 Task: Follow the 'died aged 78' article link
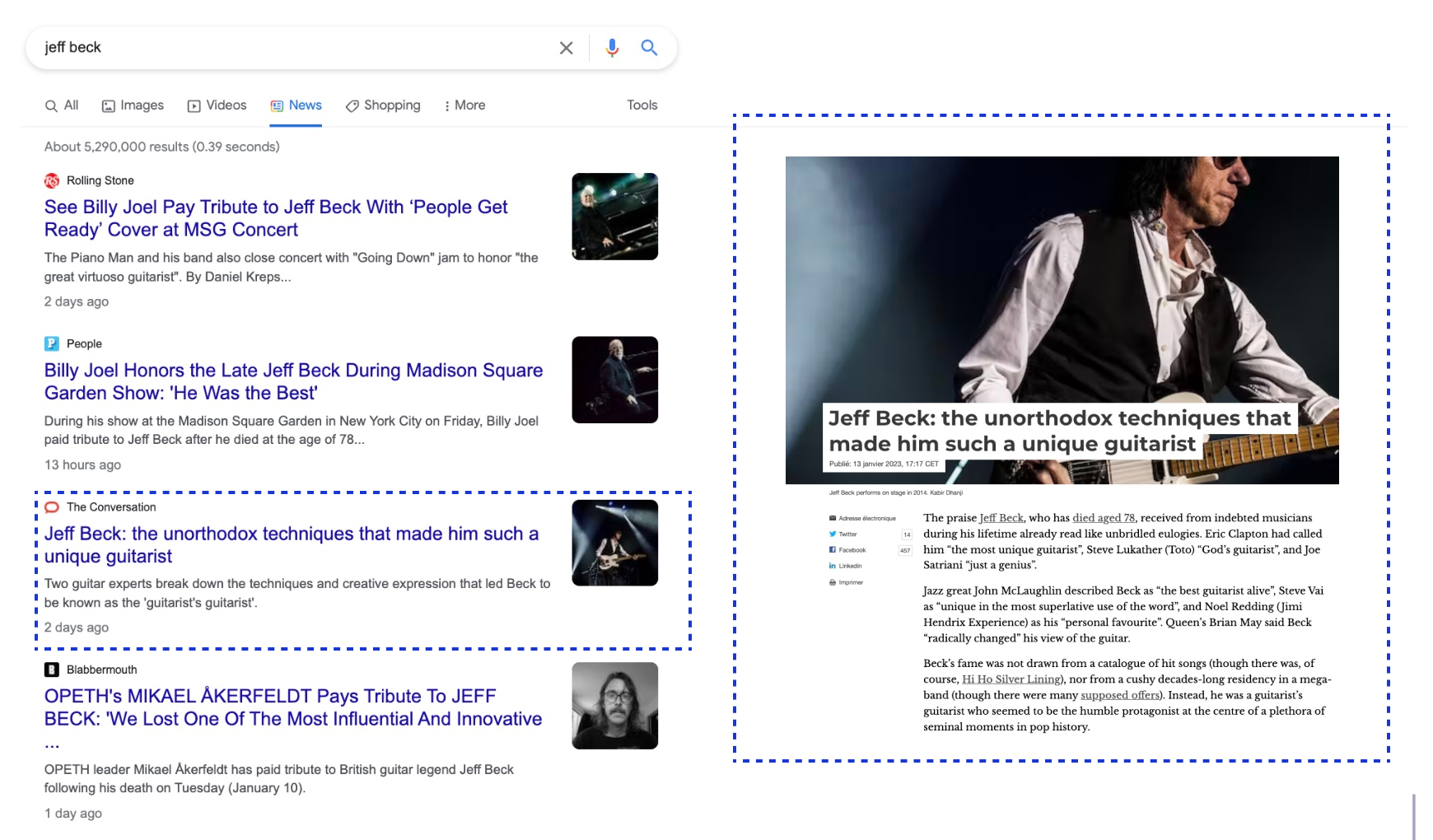(x=1104, y=518)
